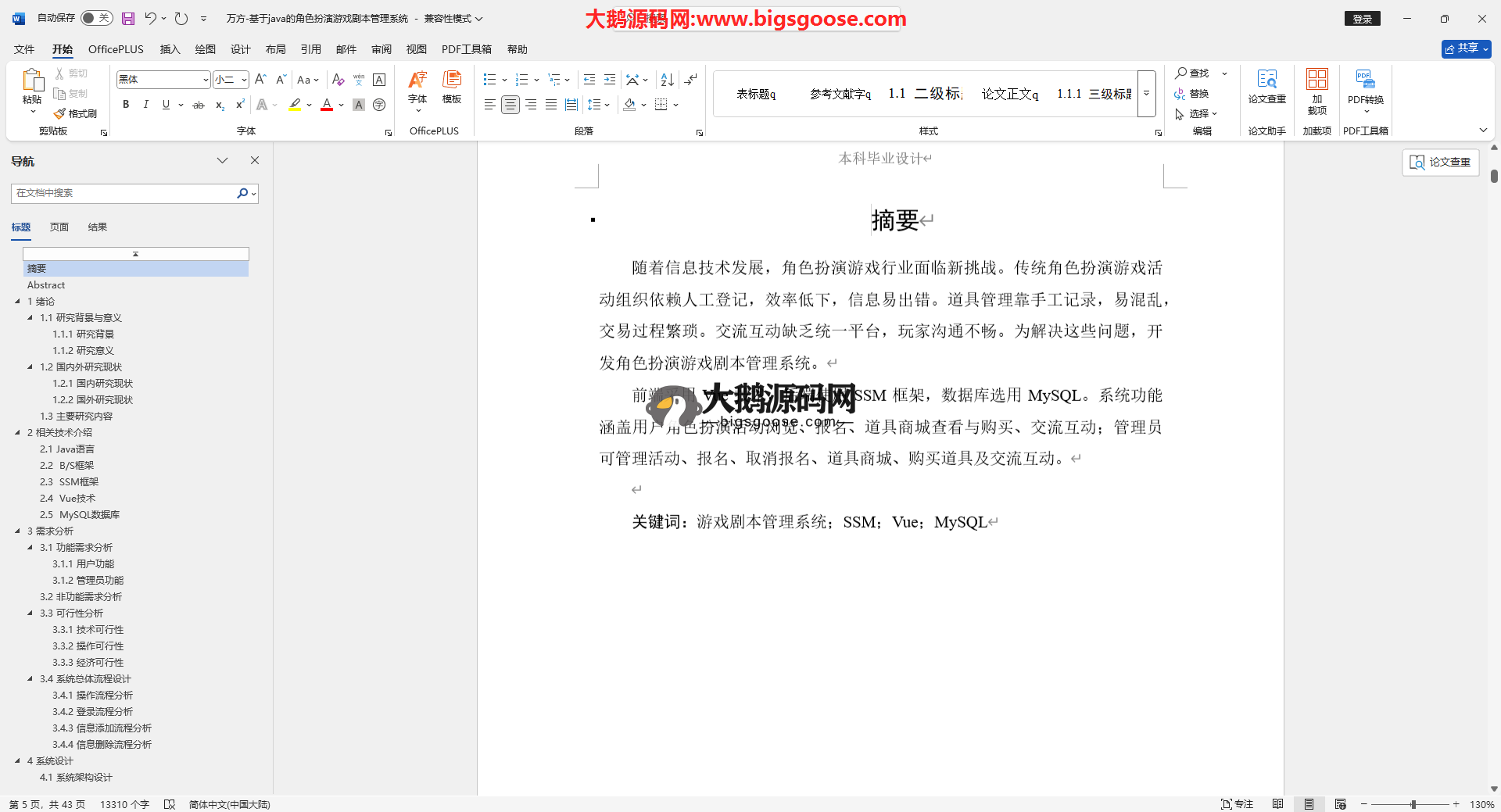Toggle the 自动保存 AutoSave switch
This screenshot has height=812, width=1501.
[x=96, y=18]
